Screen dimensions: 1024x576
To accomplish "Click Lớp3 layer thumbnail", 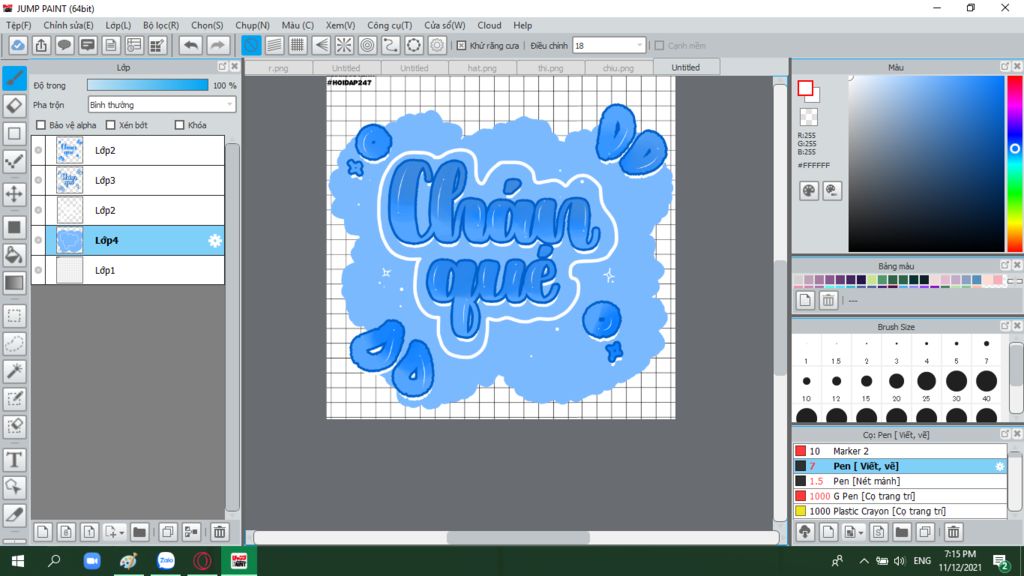I will tap(69, 180).
